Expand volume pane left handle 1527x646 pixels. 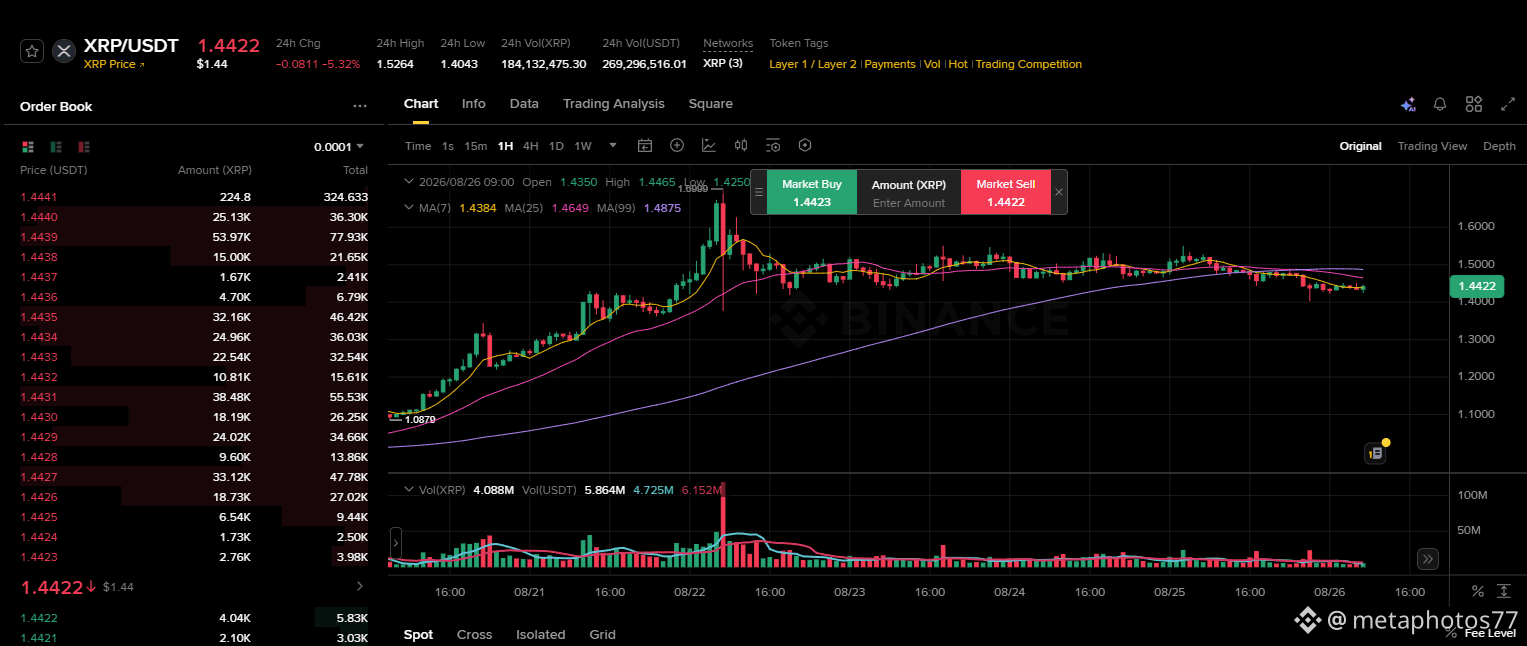(x=396, y=545)
